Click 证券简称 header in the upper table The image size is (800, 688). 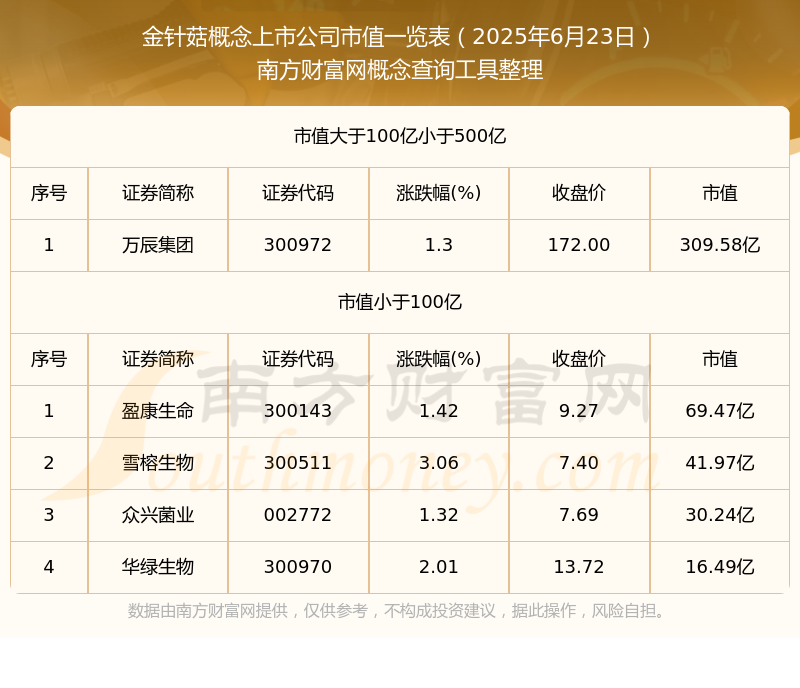158,193
